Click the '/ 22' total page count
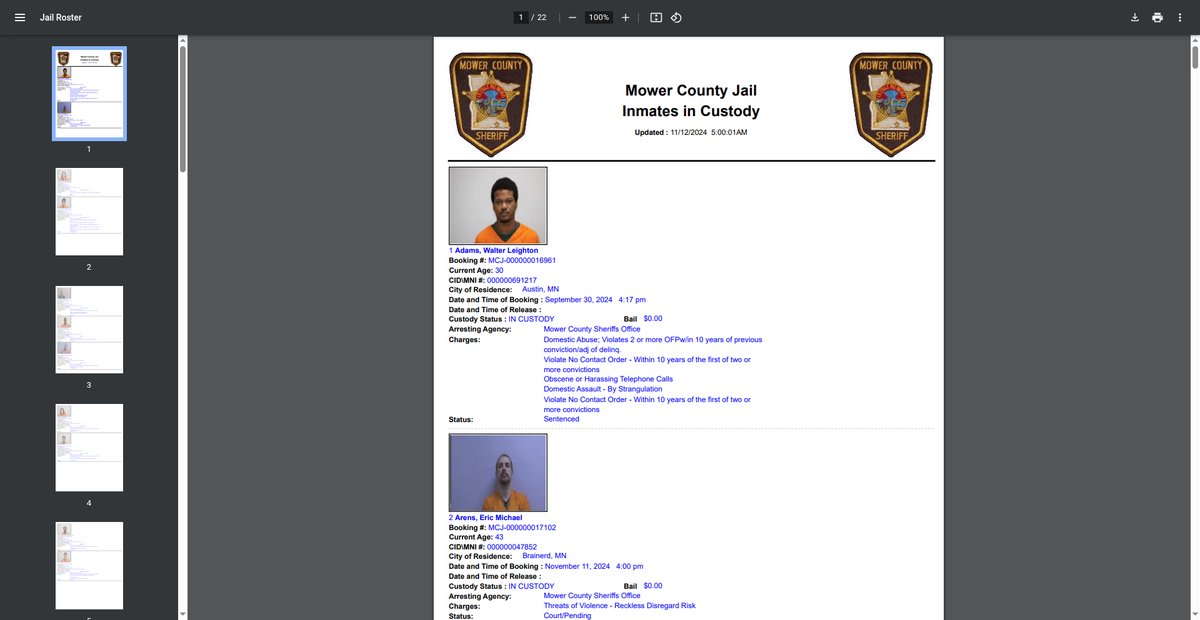The image size is (1200, 620). (x=539, y=18)
